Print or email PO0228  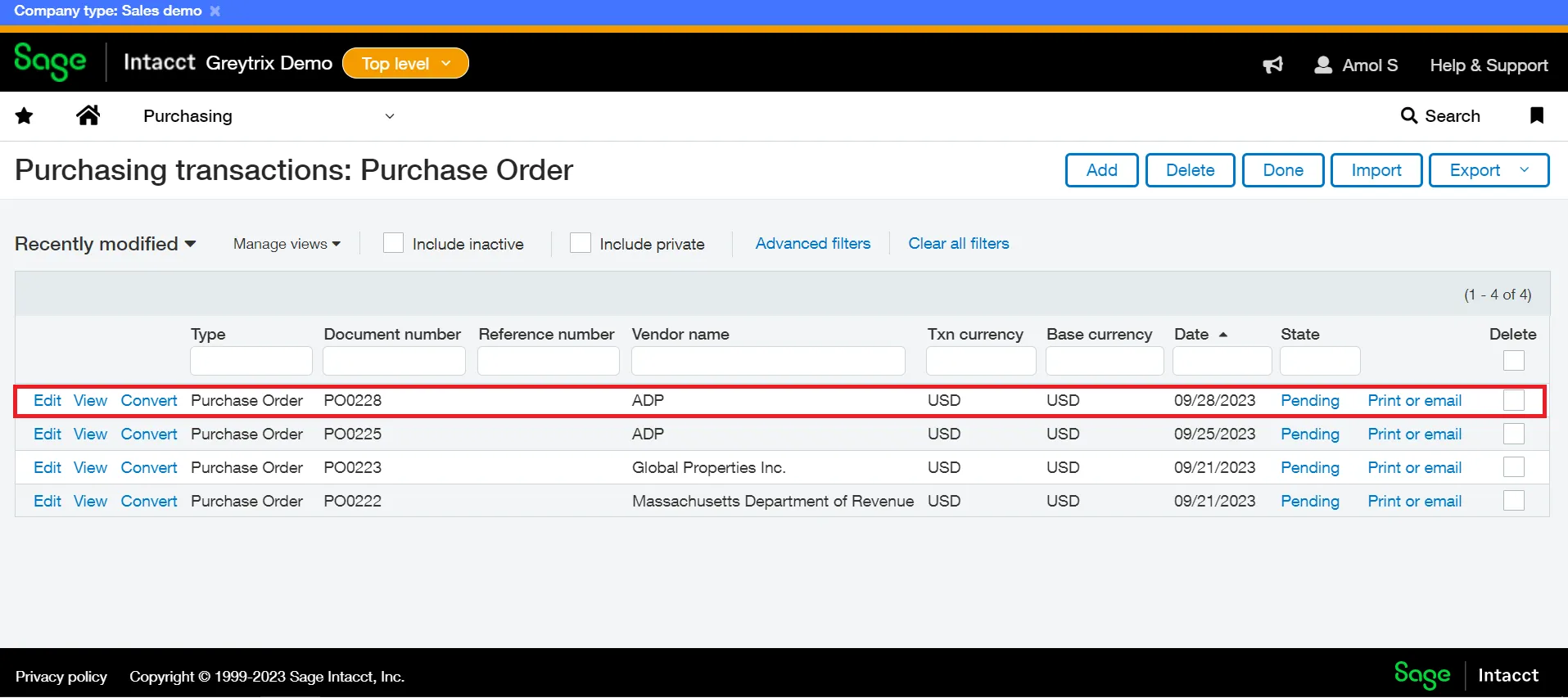pos(1415,400)
